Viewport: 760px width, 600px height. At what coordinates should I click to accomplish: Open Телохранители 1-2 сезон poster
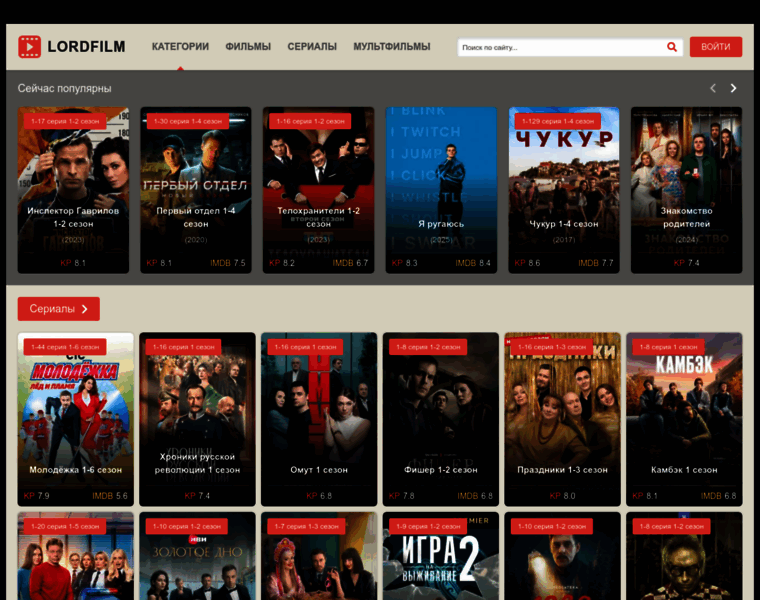[x=318, y=190]
